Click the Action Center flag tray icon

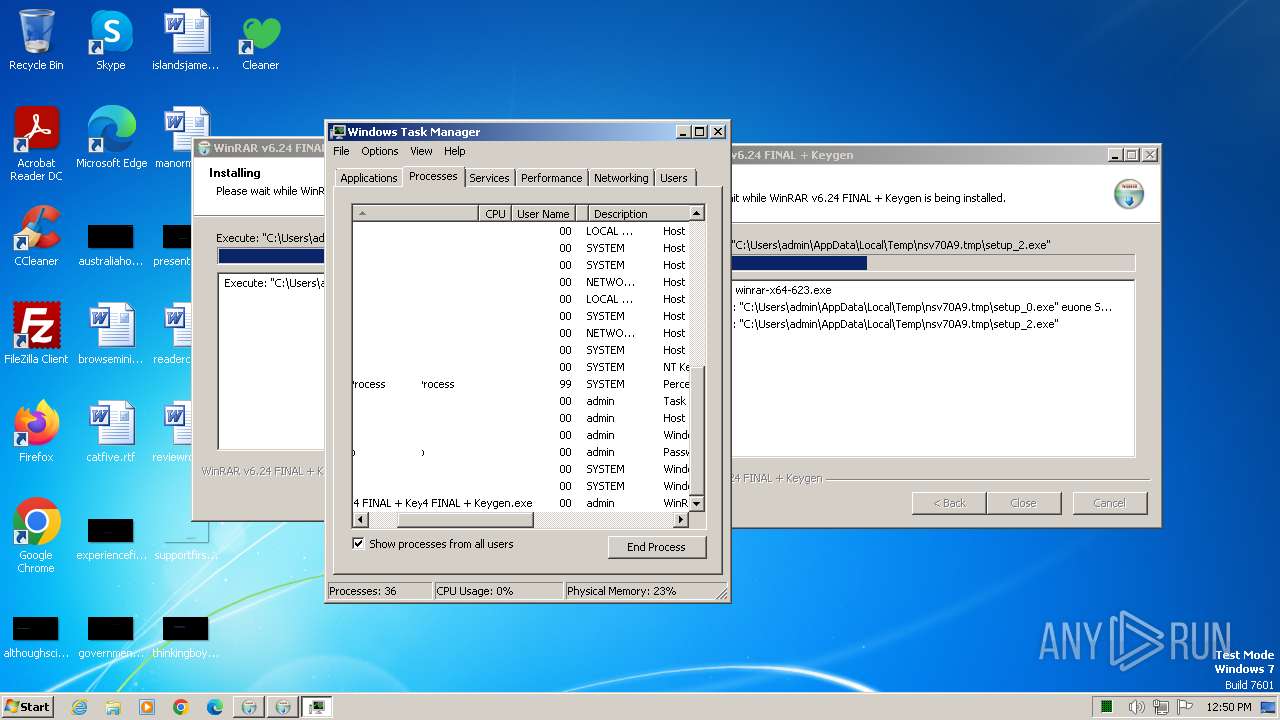tap(1184, 707)
